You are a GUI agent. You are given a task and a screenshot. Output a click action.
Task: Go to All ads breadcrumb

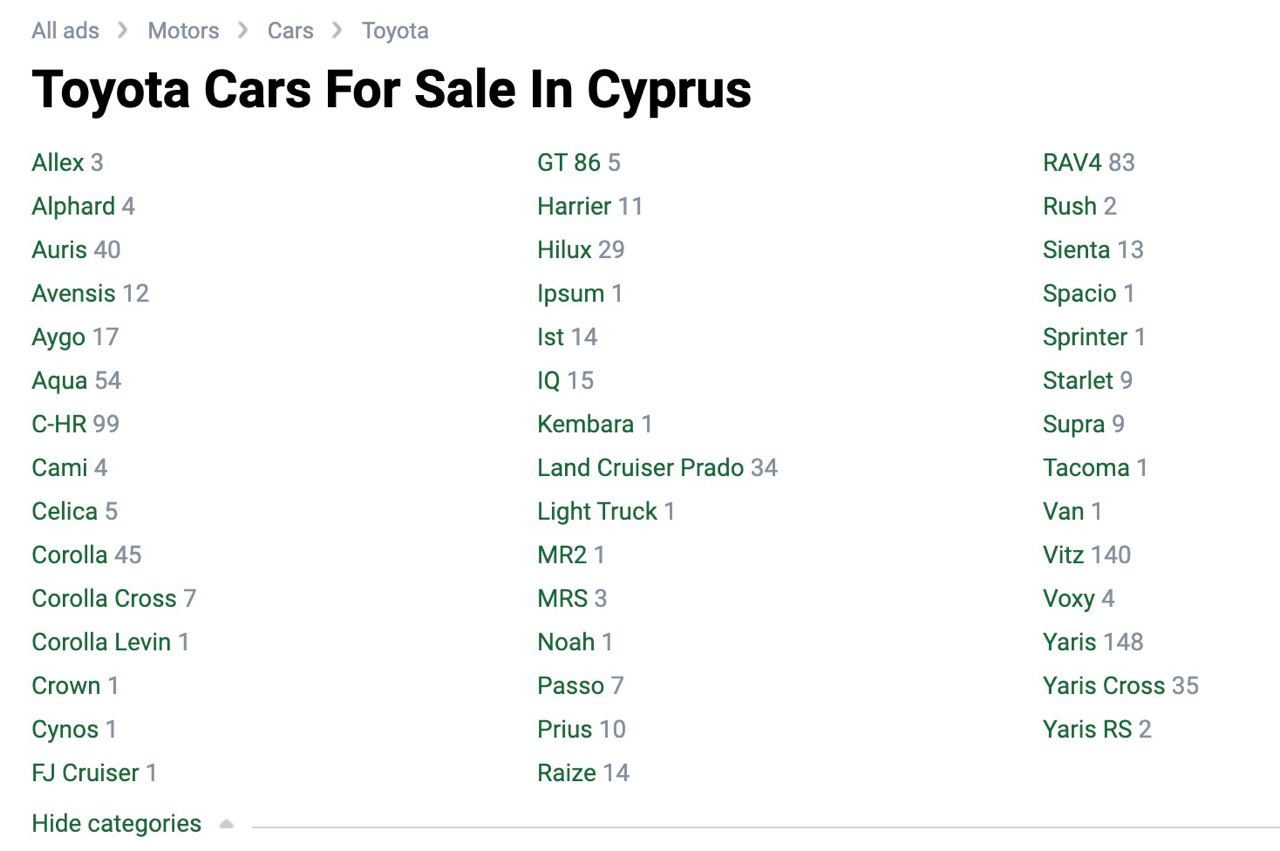[x=65, y=31]
